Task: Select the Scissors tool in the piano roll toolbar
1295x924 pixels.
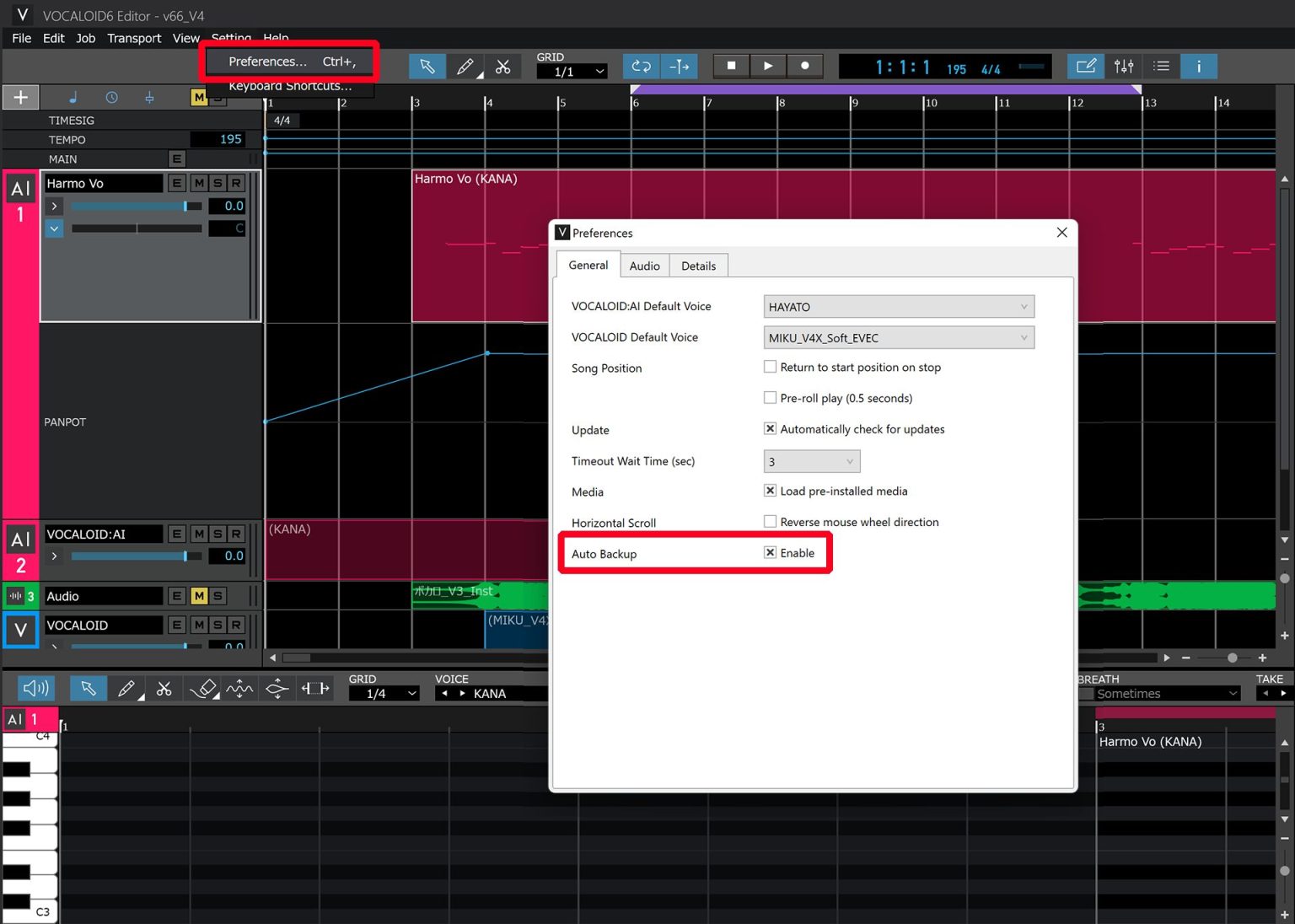Action: 164,688
